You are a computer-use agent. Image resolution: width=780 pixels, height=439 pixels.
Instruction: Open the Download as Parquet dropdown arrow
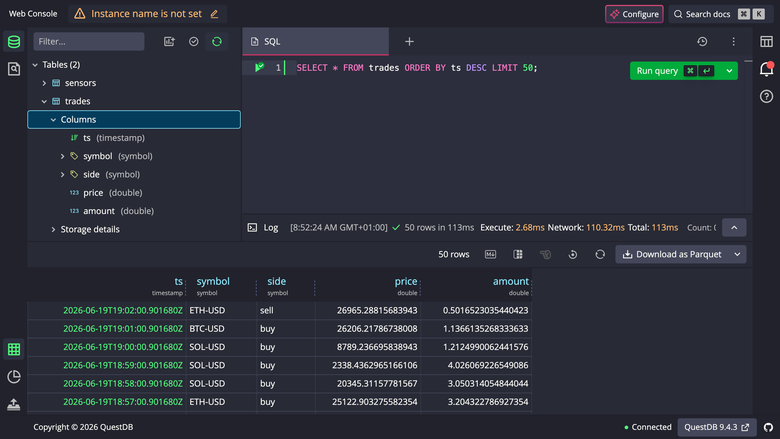(737, 255)
